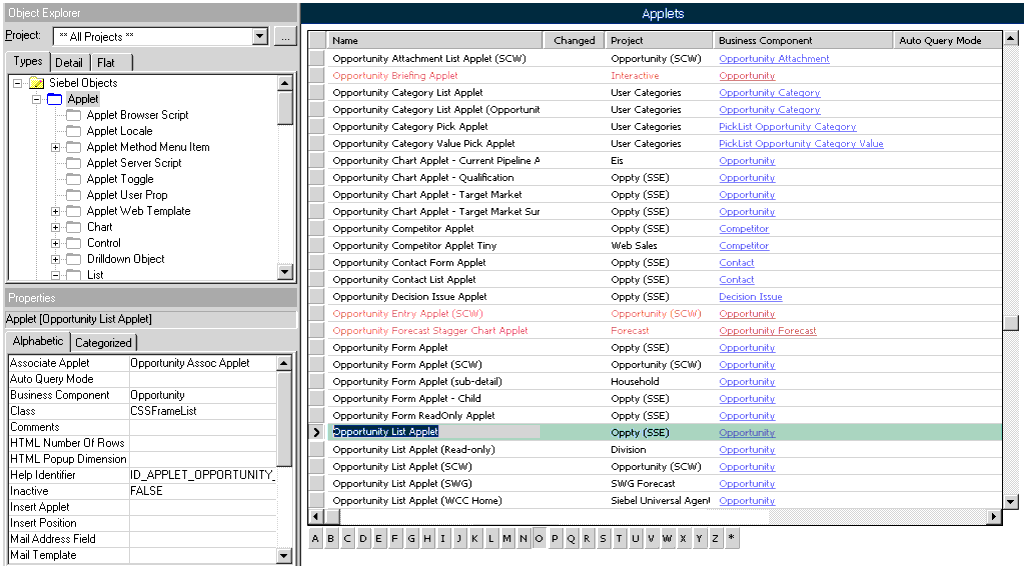The image size is (1024, 570).
Task: Open the Decision Issue business component link
Action: (750, 296)
